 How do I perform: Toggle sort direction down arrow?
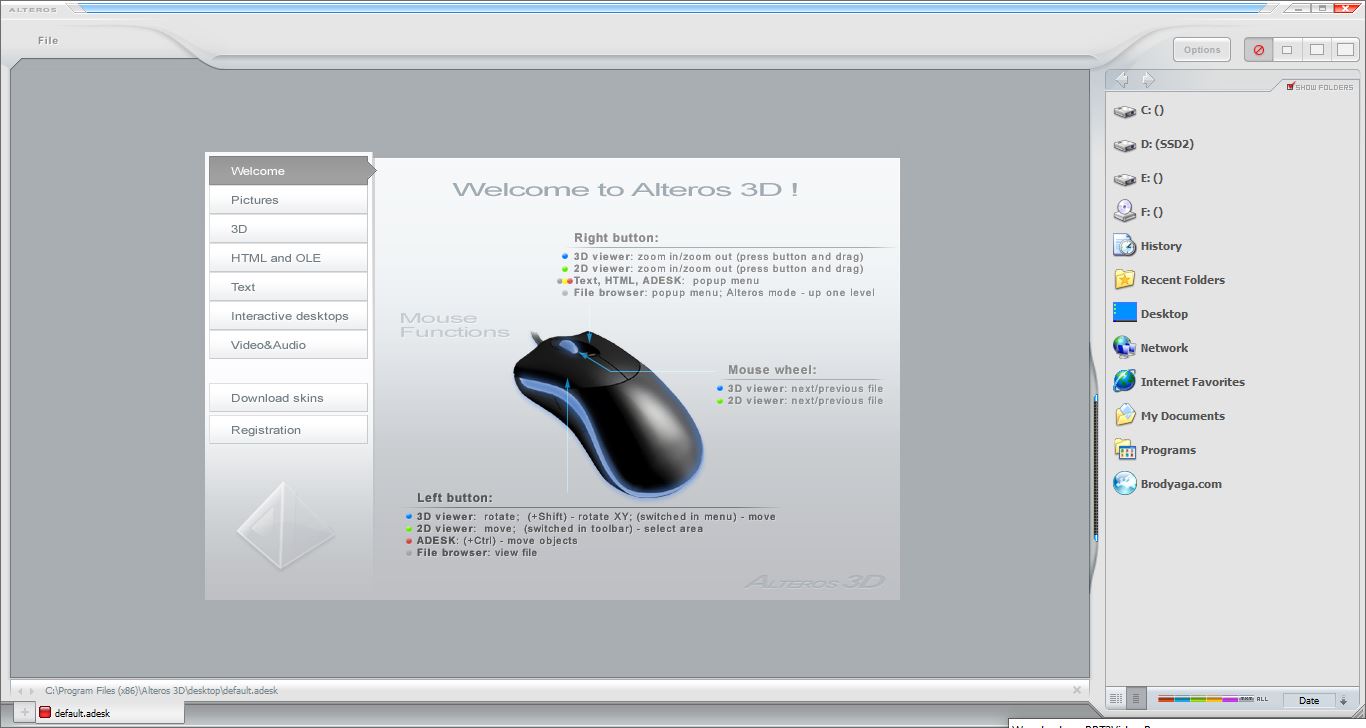(x=1344, y=701)
